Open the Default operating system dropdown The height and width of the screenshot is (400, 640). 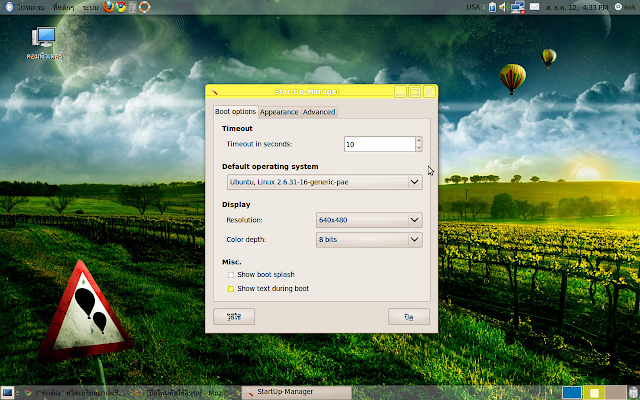point(324,182)
